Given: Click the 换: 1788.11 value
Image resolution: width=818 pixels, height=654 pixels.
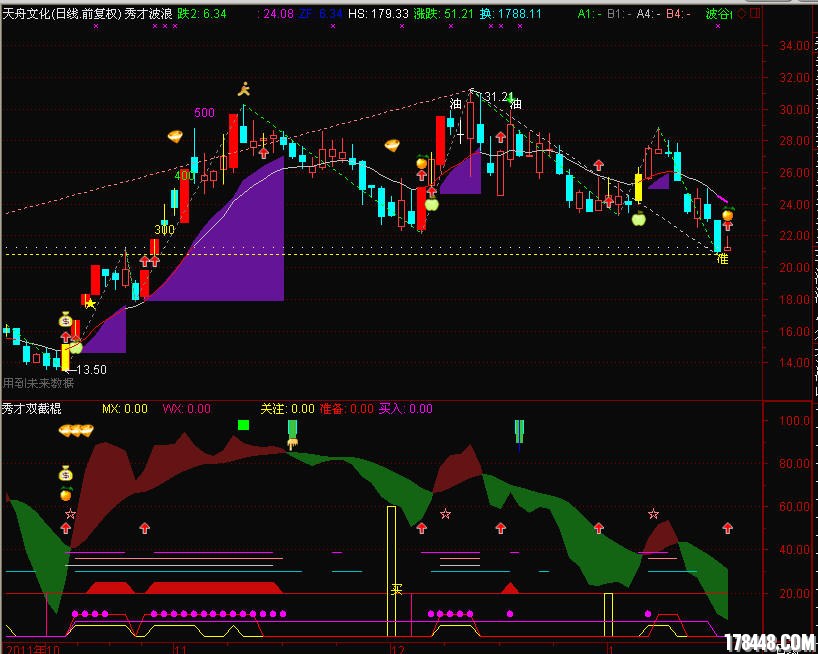Looking at the screenshot, I should [x=511, y=14].
